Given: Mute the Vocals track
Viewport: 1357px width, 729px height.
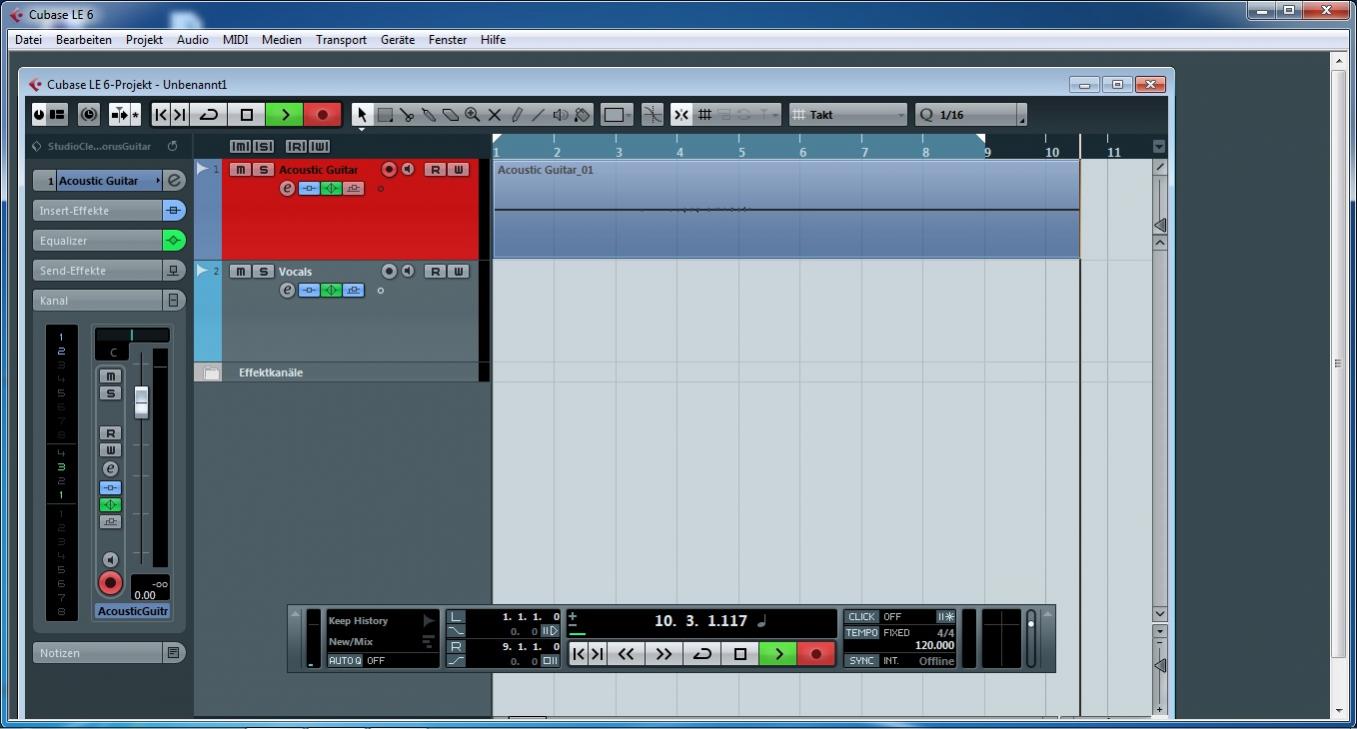Looking at the screenshot, I should pyautogui.click(x=241, y=271).
